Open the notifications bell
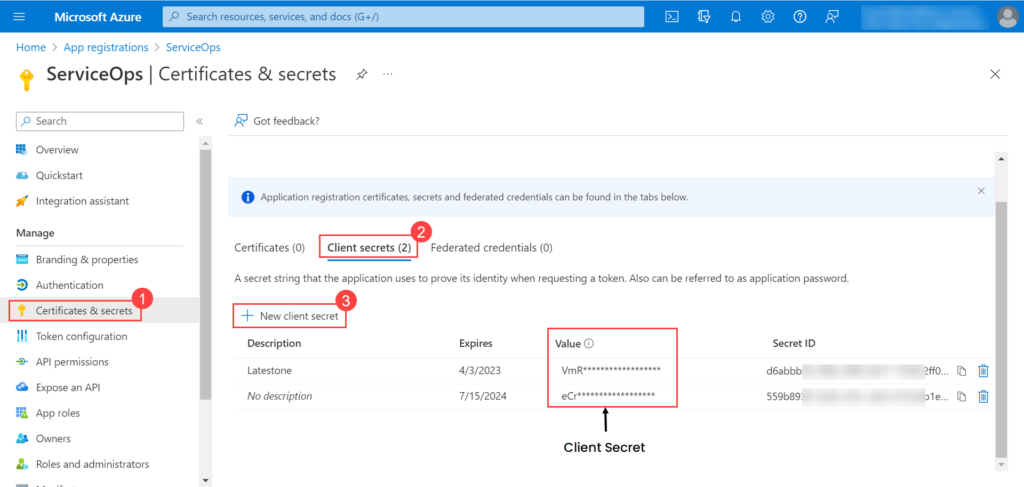Screen dimensions: 1024x487 pos(736,16)
